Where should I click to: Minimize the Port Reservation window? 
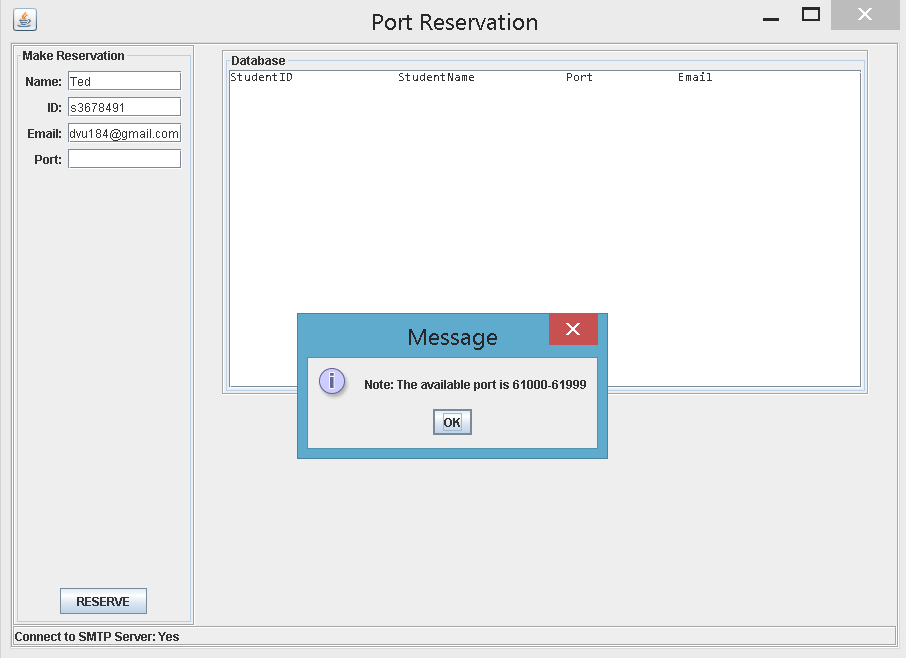pyautogui.click(x=771, y=18)
